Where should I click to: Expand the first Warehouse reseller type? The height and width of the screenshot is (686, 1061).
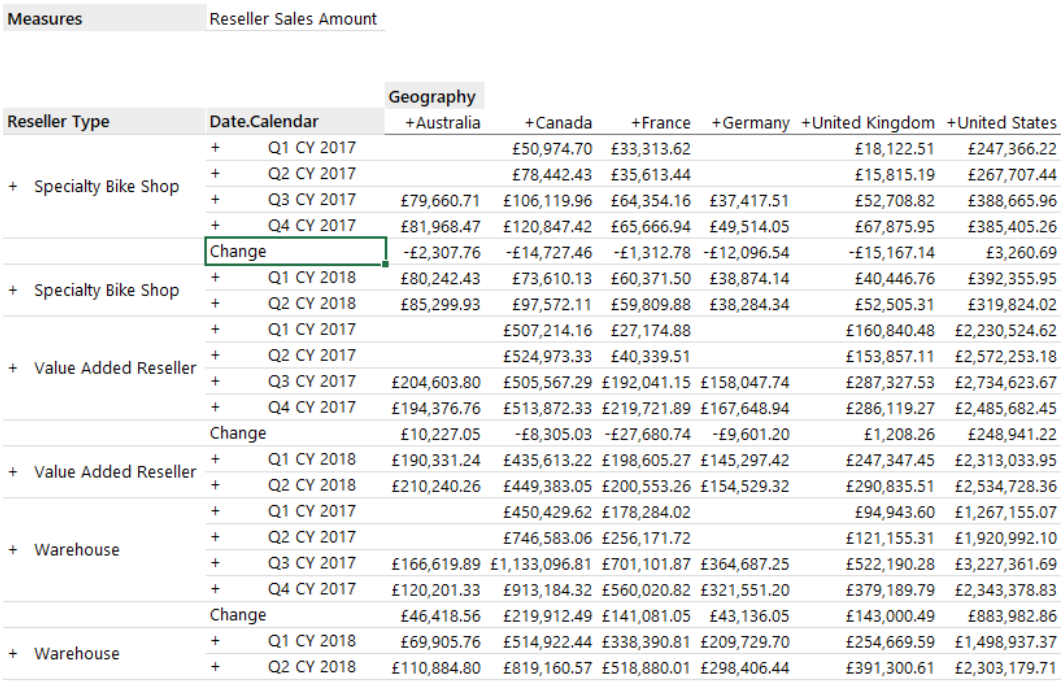tap(13, 550)
